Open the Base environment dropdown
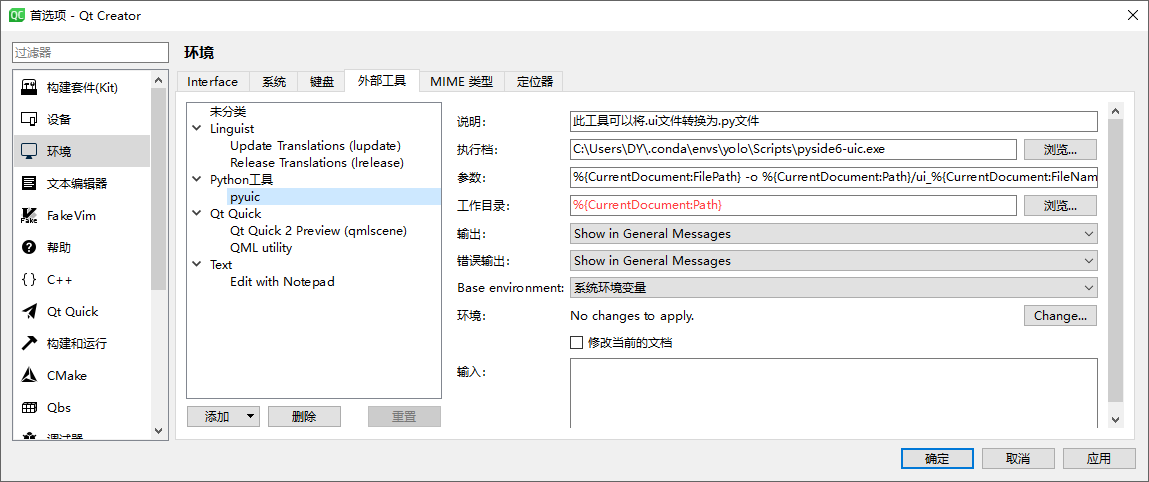The image size is (1149, 482). click(833, 288)
